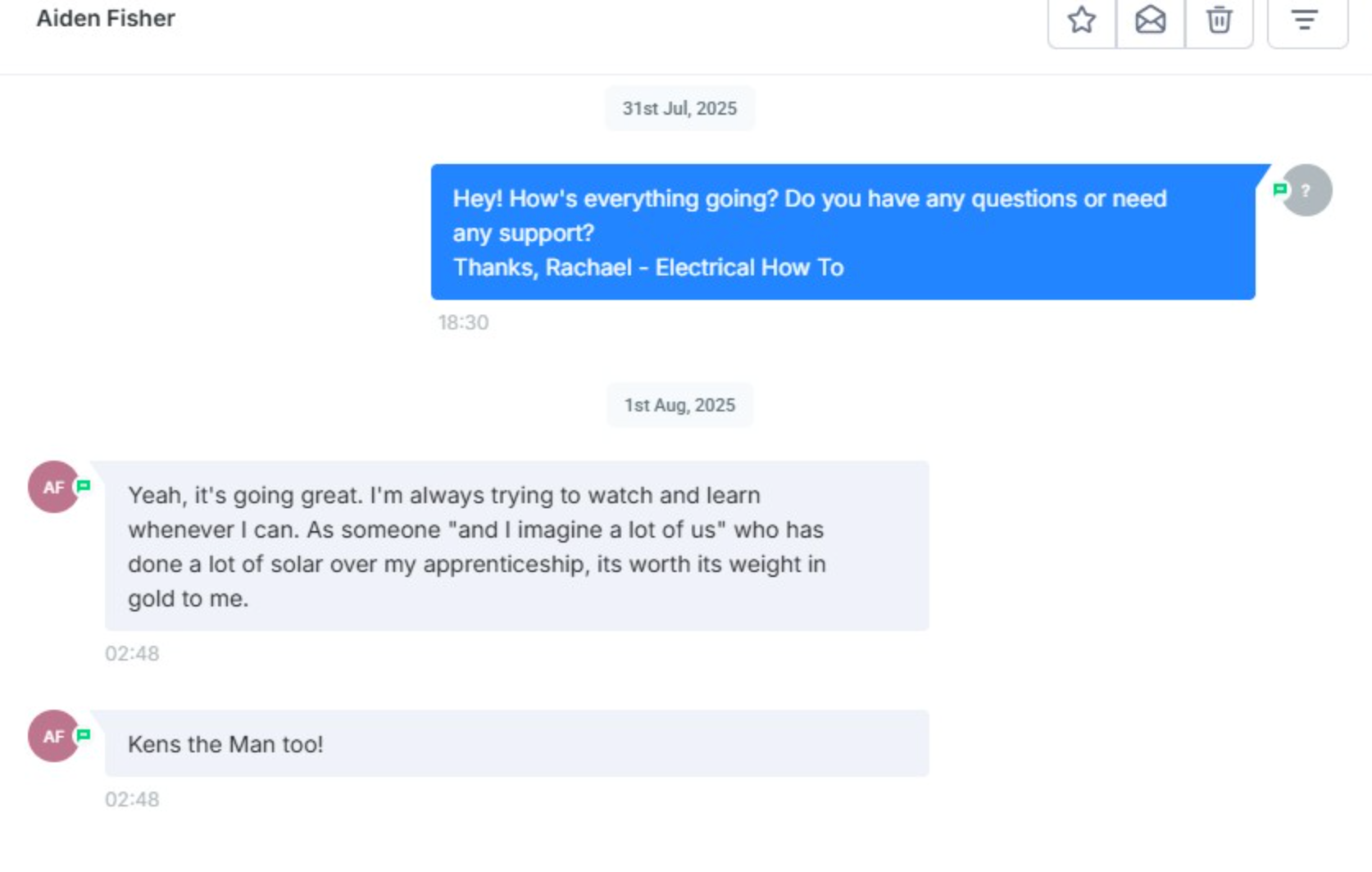Screen dimensions: 1372x872
Task: Delete conversation using the trash icon
Action: pos(1219,20)
